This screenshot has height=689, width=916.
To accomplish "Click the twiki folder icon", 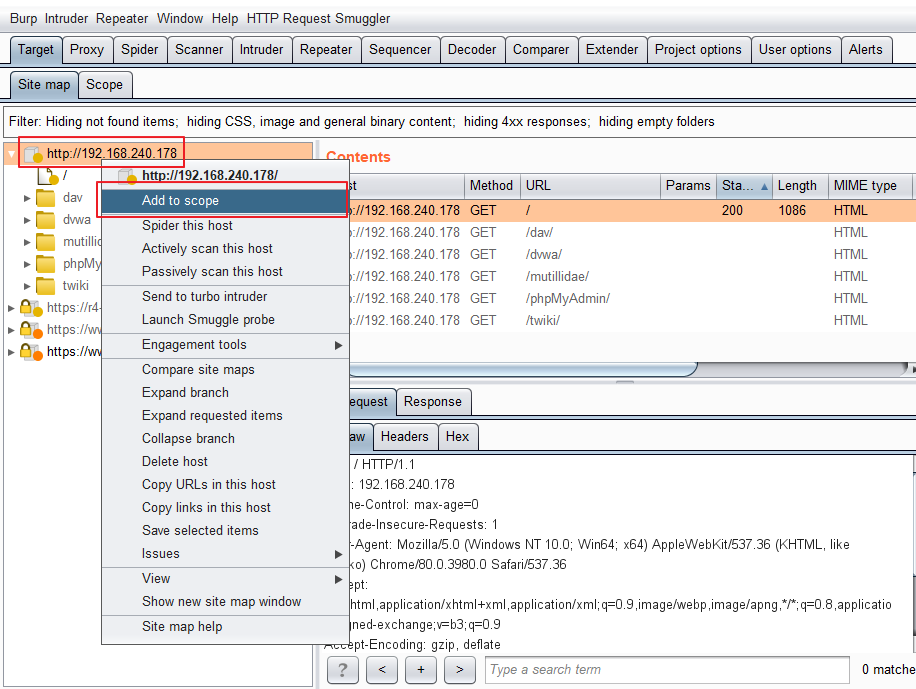I will tap(46, 286).
